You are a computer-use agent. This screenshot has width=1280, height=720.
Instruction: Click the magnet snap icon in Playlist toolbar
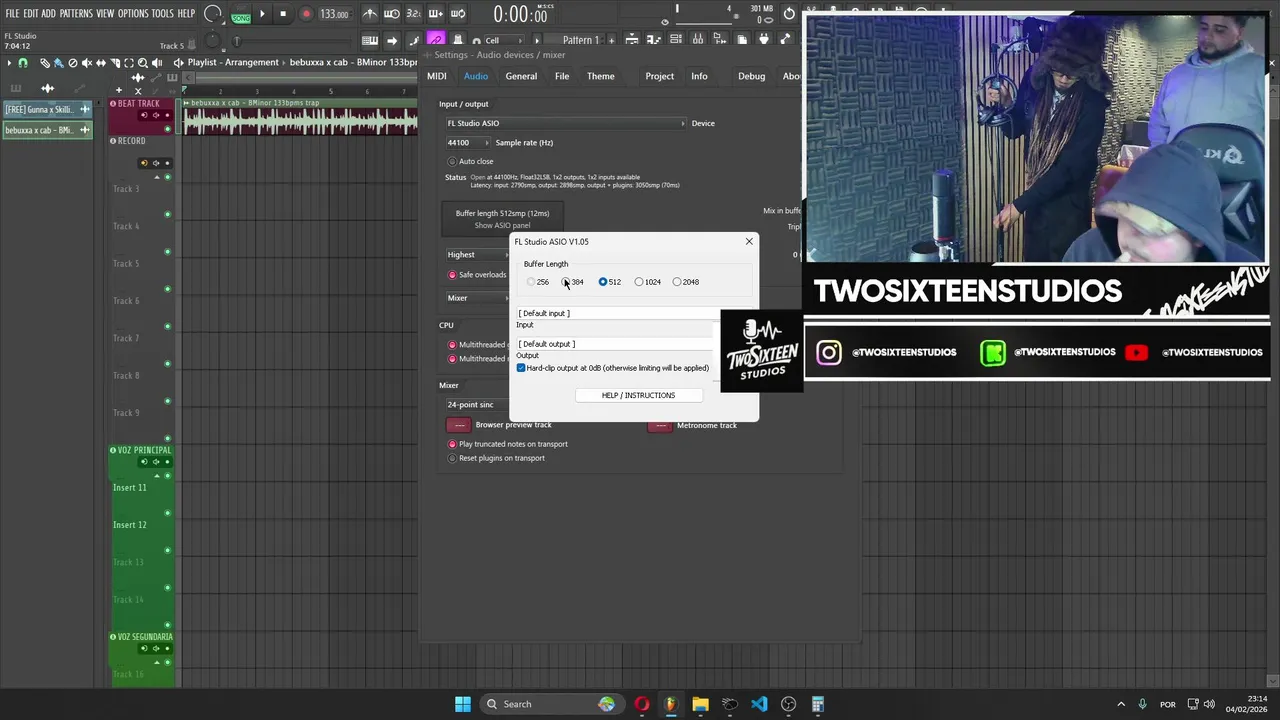[x=23, y=63]
